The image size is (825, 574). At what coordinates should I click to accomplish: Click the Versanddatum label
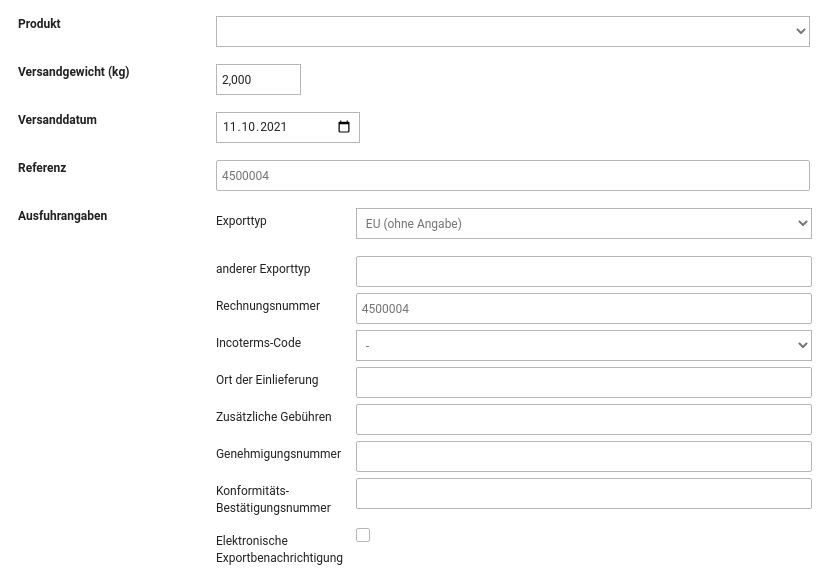[x=57, y=120]
